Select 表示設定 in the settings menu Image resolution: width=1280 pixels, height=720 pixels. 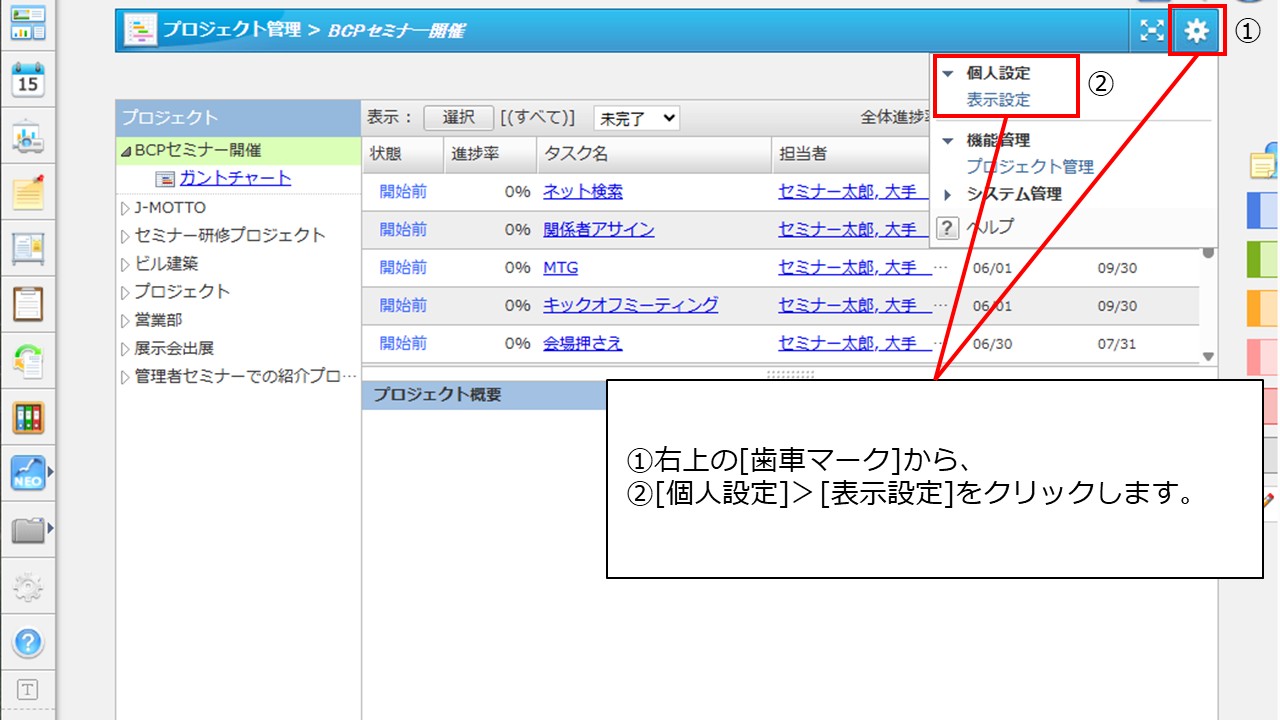pos(998,100)
